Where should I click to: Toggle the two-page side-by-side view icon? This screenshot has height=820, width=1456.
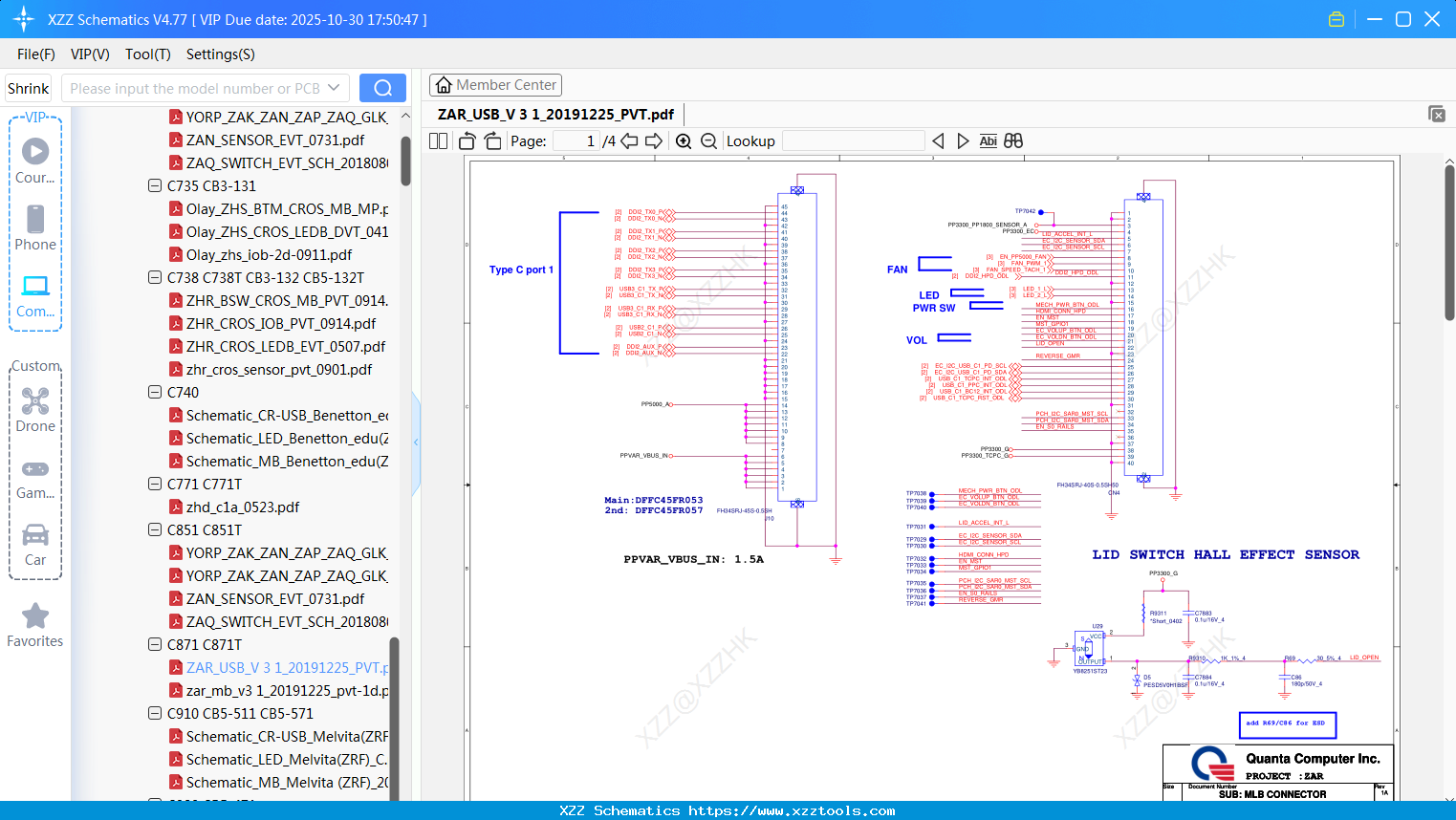tap(439, 141)
